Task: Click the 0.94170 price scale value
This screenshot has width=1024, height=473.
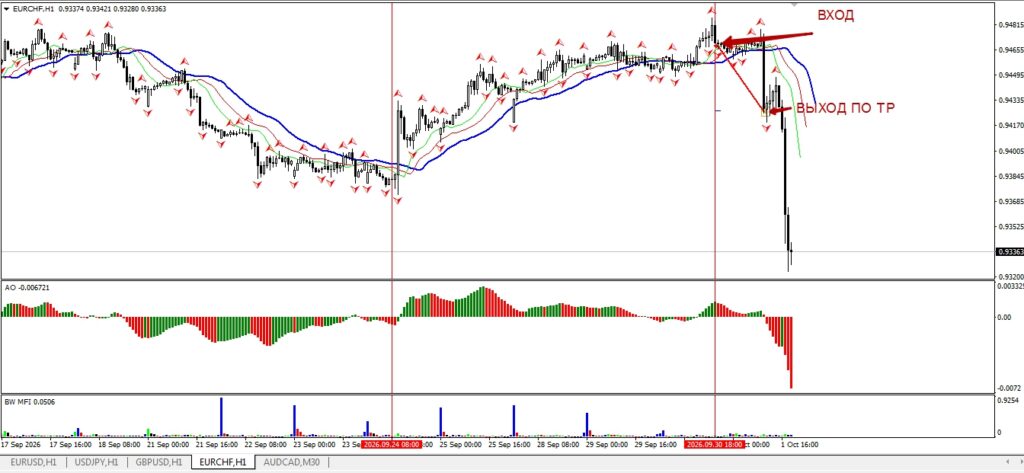Action: pyautogui.click(x=1010, y=125)
